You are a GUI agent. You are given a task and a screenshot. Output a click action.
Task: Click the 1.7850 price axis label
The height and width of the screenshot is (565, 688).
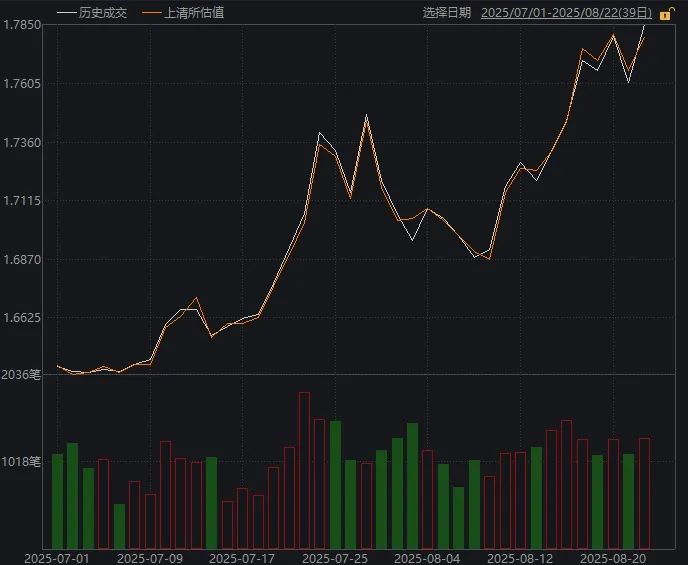coord(22,25)
